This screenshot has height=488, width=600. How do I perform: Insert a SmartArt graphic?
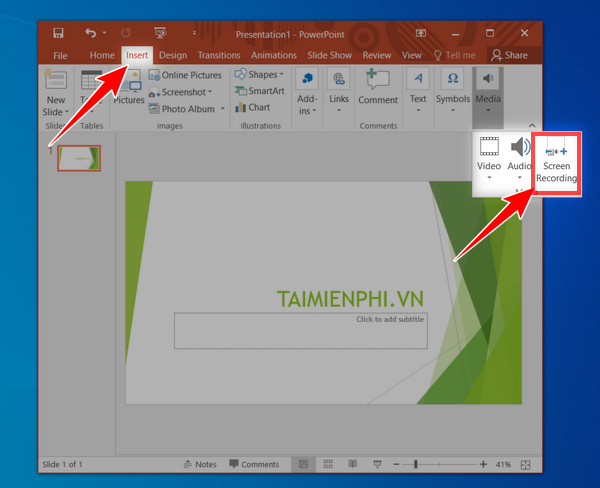pyautogui.click(x=259, y=91)
